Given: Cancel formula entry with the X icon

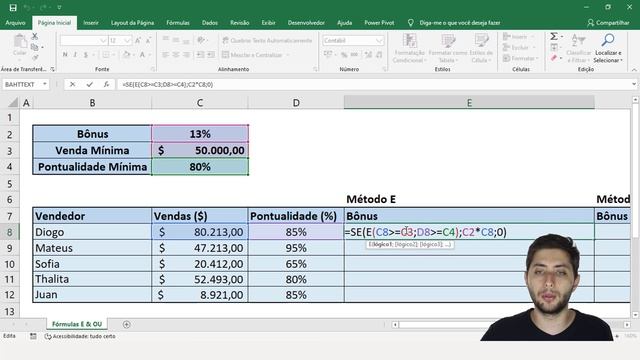Looking at the screenshot, I should coord(72,84).
